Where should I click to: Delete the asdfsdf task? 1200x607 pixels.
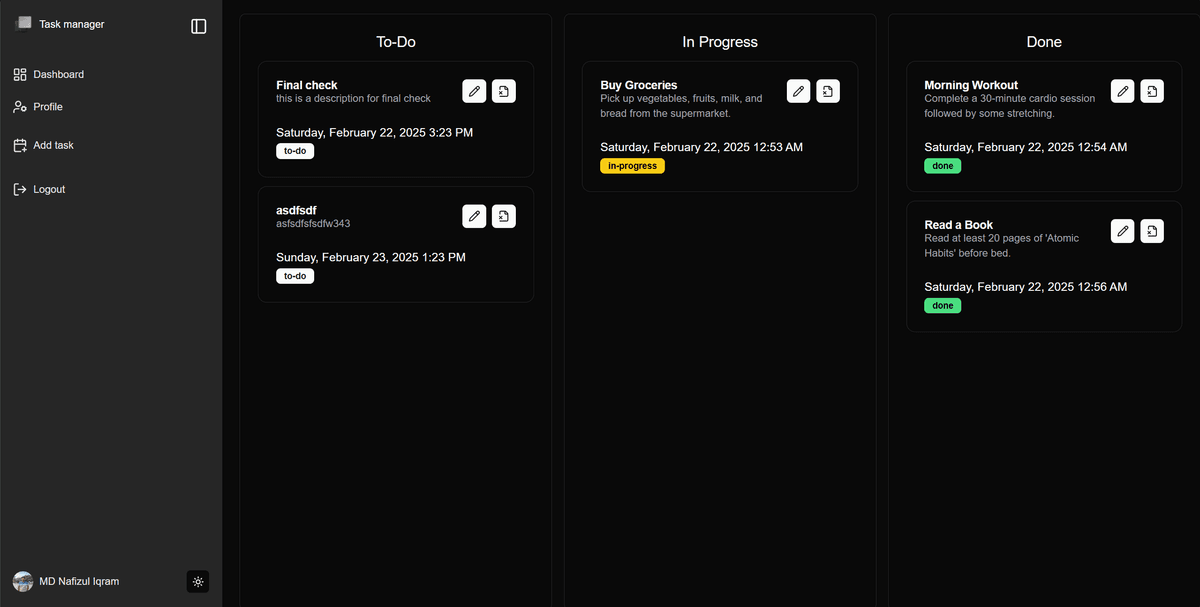504,216
